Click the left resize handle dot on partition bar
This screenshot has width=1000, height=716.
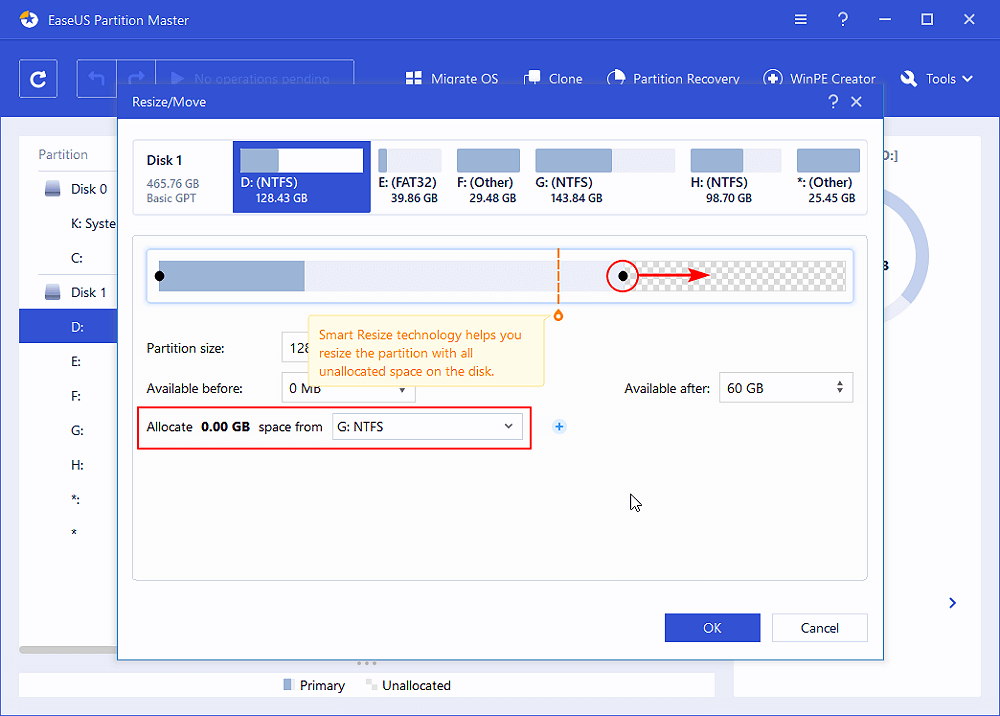point(159,276)
